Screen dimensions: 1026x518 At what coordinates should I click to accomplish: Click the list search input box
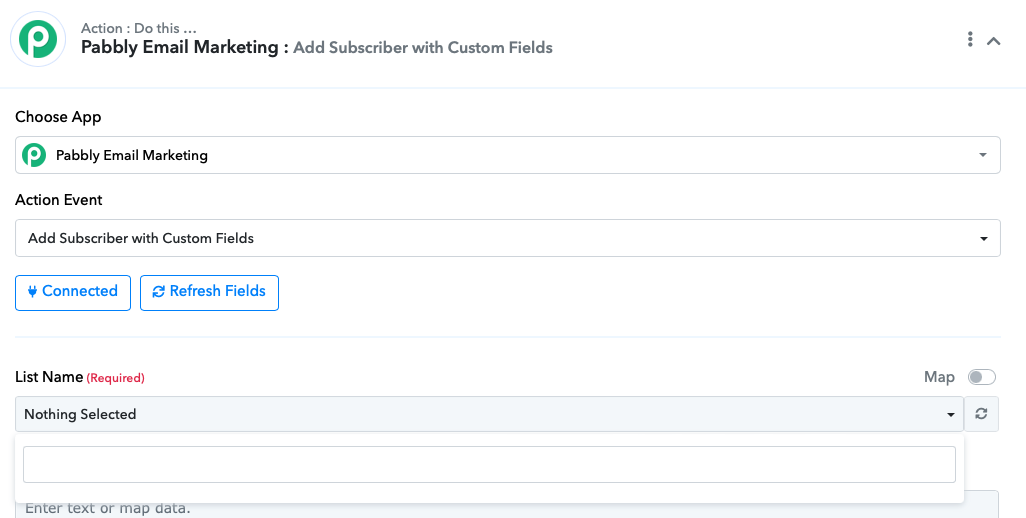[x=489, y=464]
